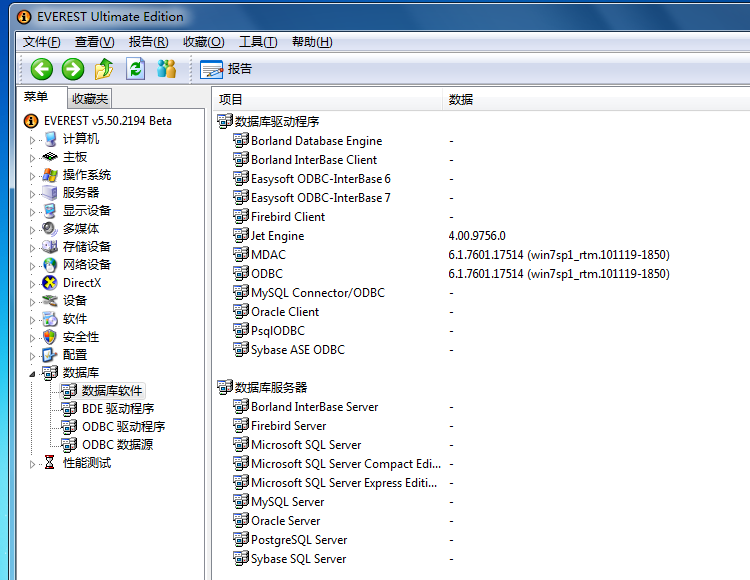Open the 性能测试 hourglass item
750x580 pixels.
click(x=86, y=463)
